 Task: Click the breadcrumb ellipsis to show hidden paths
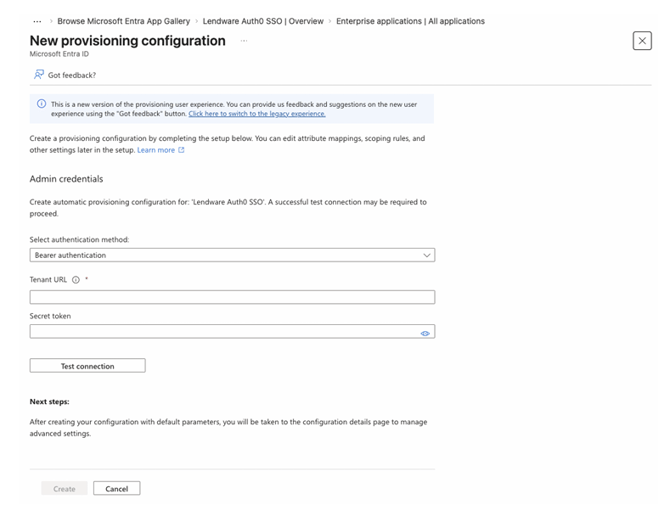[x=38, y=21]
